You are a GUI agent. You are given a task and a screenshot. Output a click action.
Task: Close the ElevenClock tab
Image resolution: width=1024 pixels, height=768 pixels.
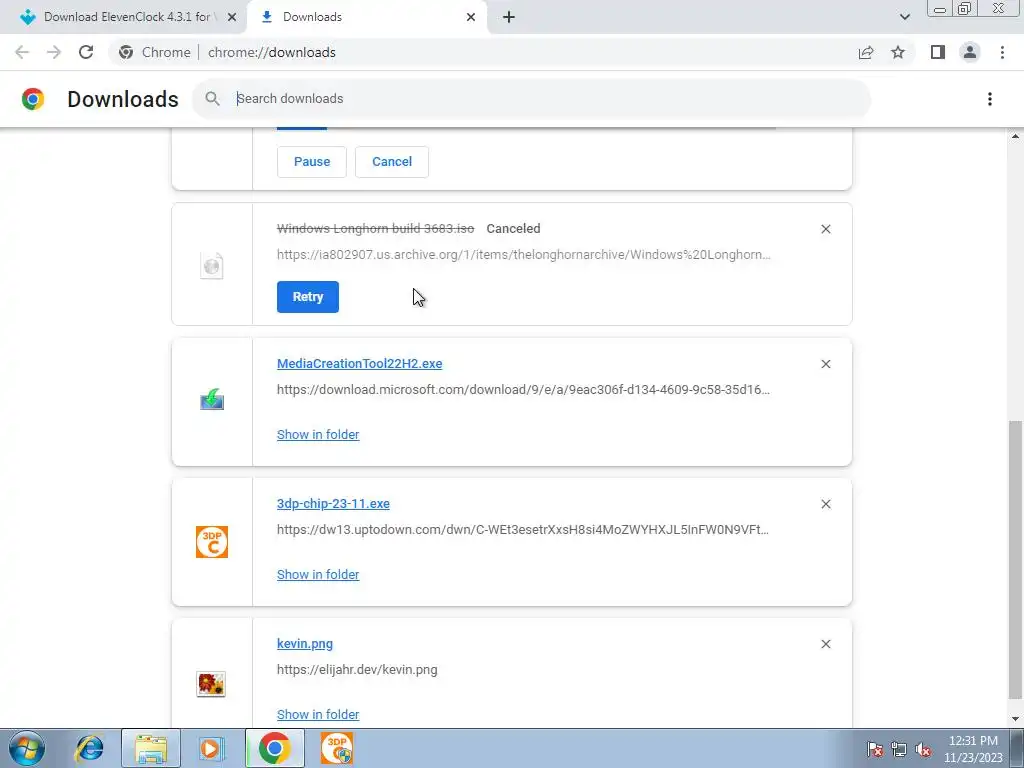coord(231,17)
